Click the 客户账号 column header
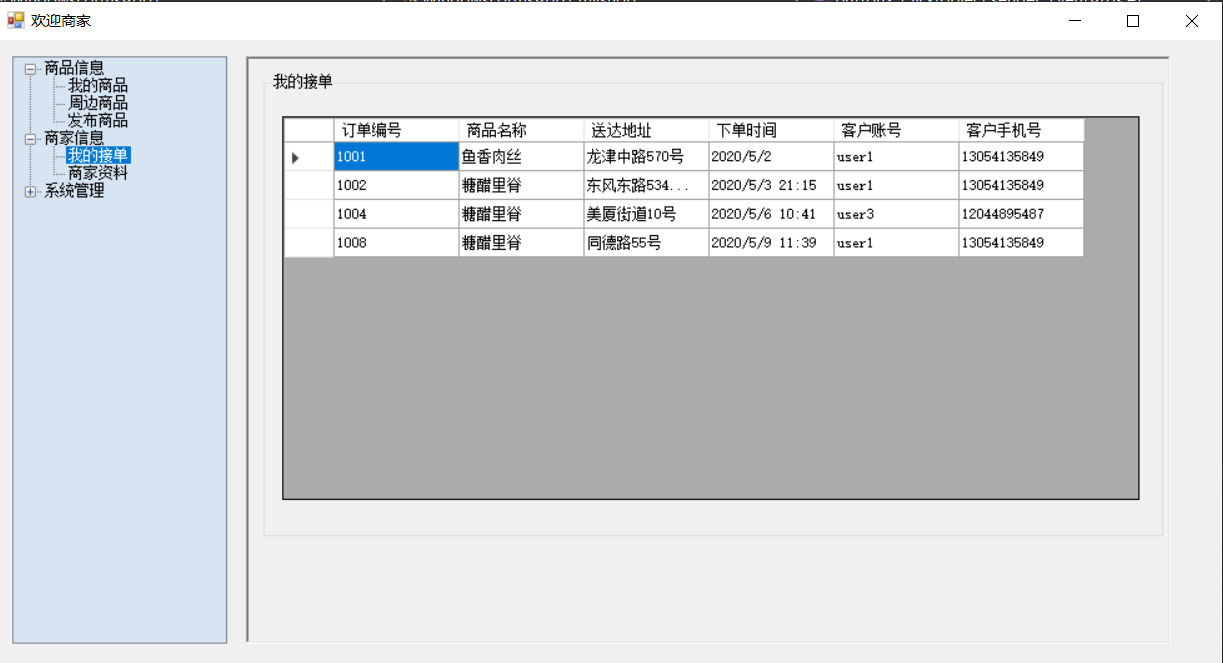The height and width of the screenshot is (663, 1223). point(896,130)
